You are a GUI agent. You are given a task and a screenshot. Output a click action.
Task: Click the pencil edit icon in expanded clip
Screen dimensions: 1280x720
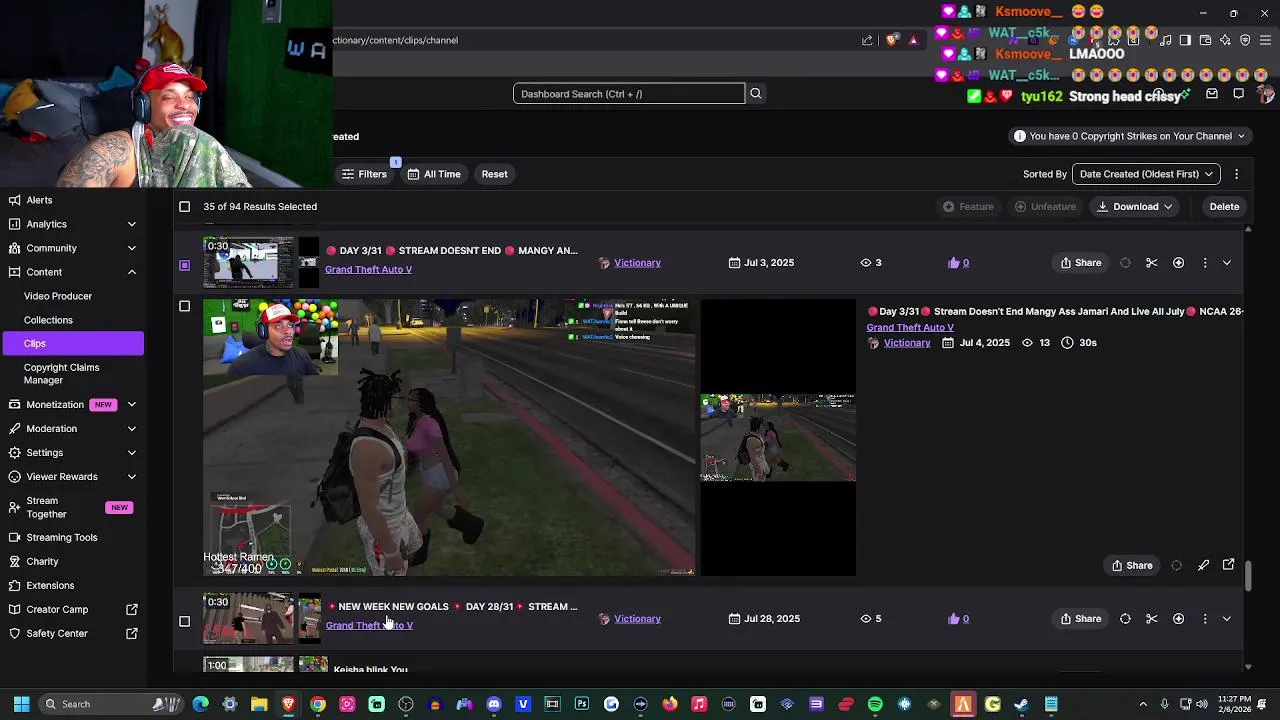coord(1203,566)
